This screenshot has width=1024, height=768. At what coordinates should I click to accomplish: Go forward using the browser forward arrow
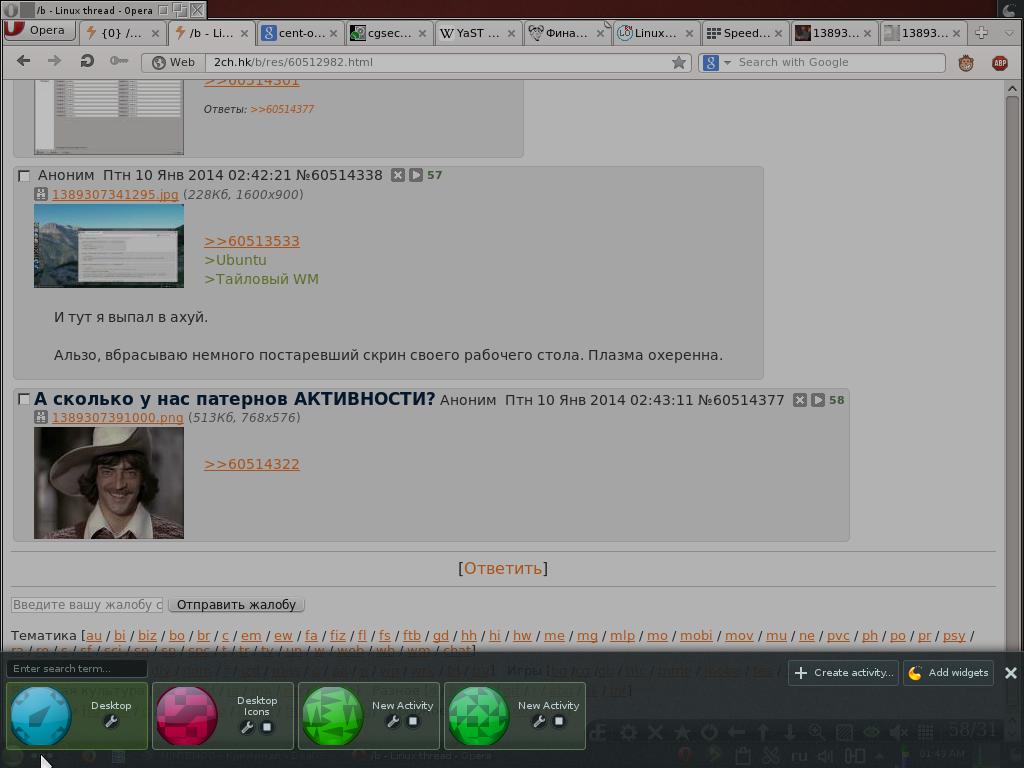[54, 61]
